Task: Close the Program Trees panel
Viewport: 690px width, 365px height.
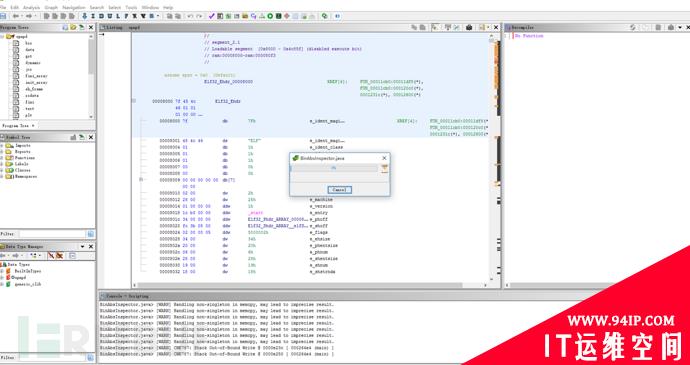Action: pyautogui.click(x=91, y=27)
